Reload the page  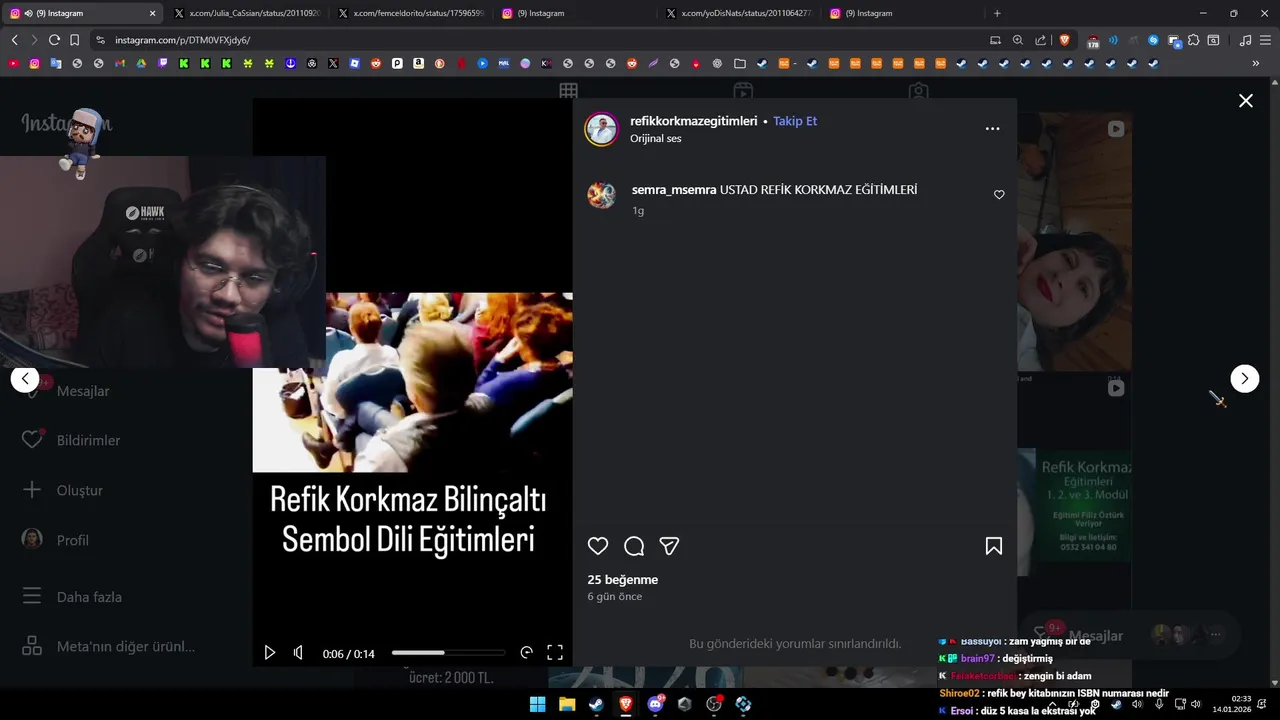tap(54, 40)
